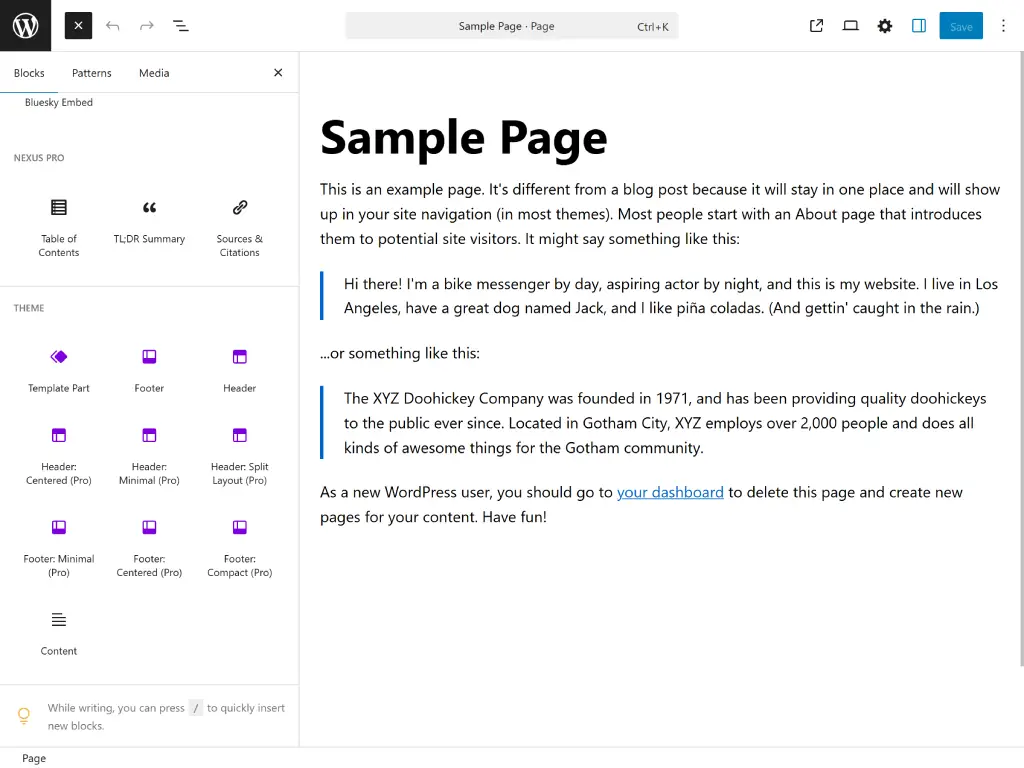Follow the your dashboard link

[670, 492]
